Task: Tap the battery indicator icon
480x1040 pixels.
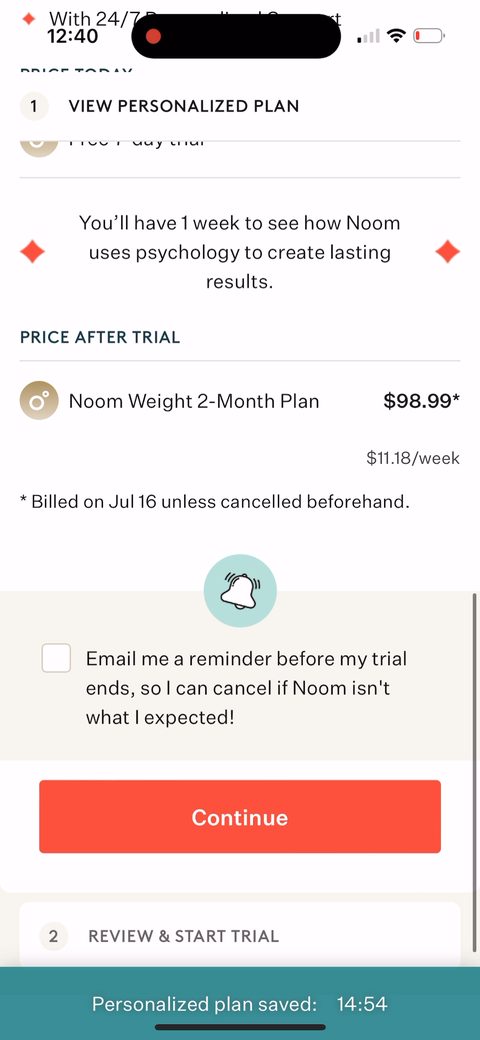Action: [x=428, y=36]
